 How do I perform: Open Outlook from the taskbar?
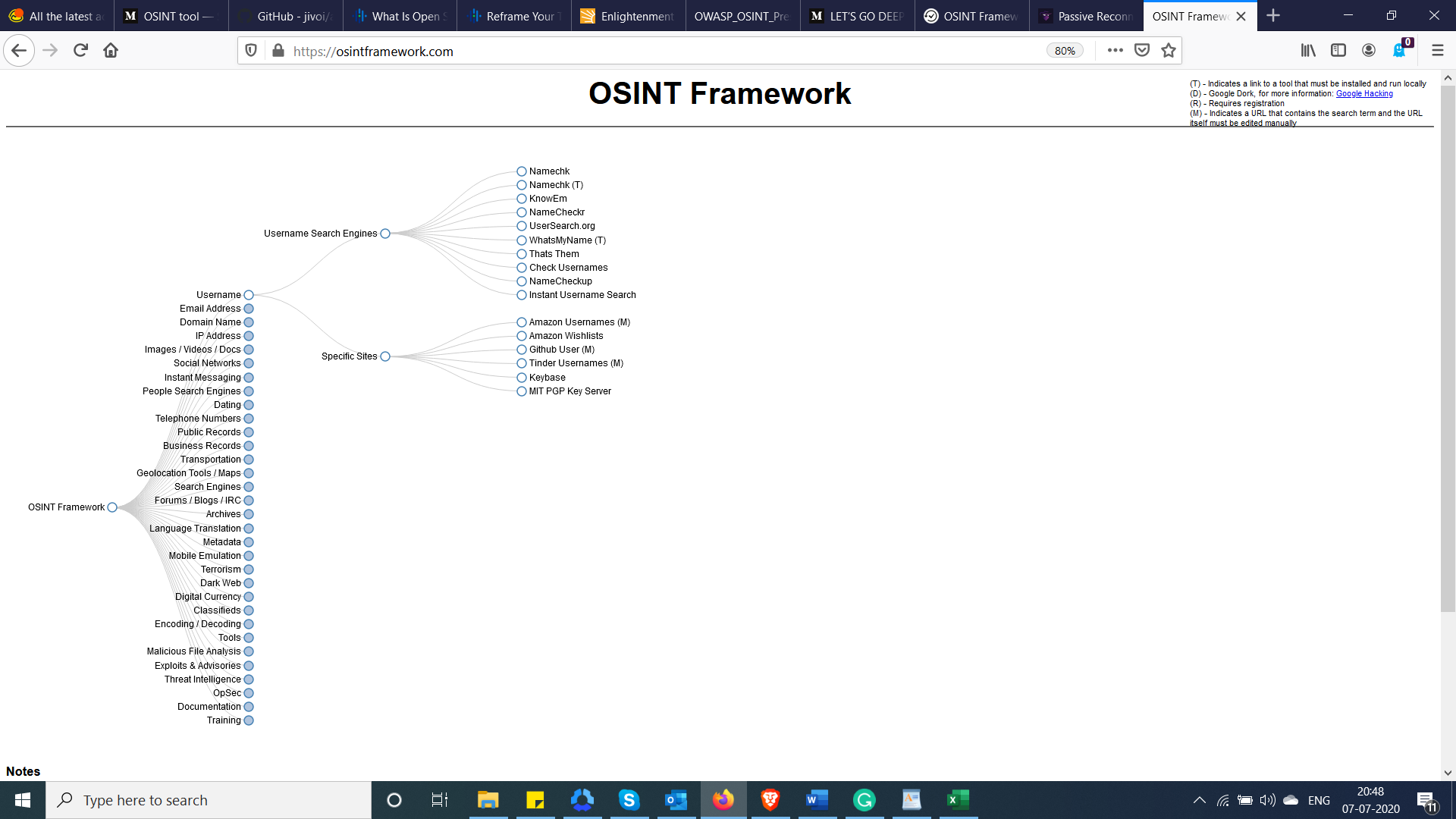[x=676, y=800]
